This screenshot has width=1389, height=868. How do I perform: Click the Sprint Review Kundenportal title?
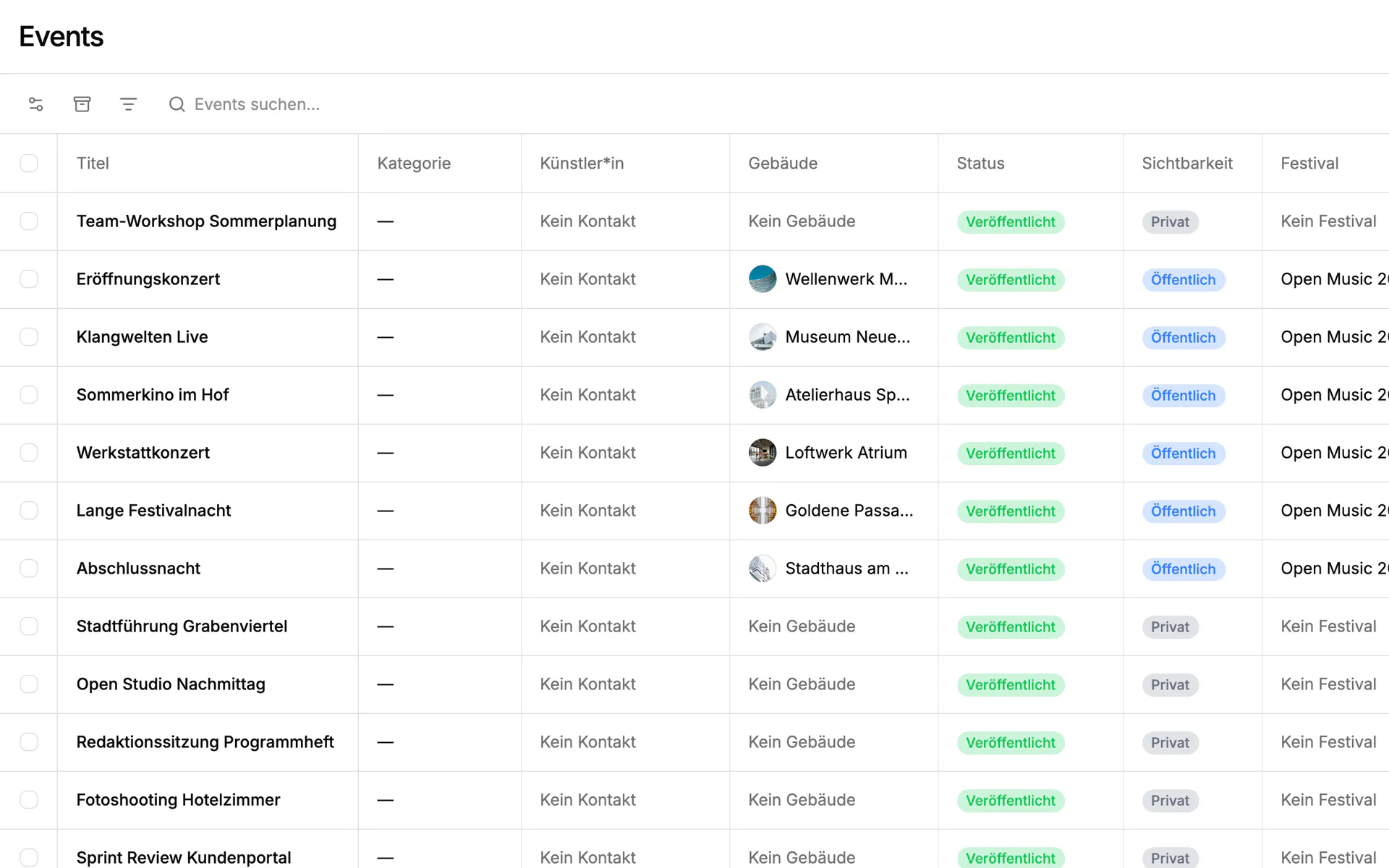(x=184, y=857)
